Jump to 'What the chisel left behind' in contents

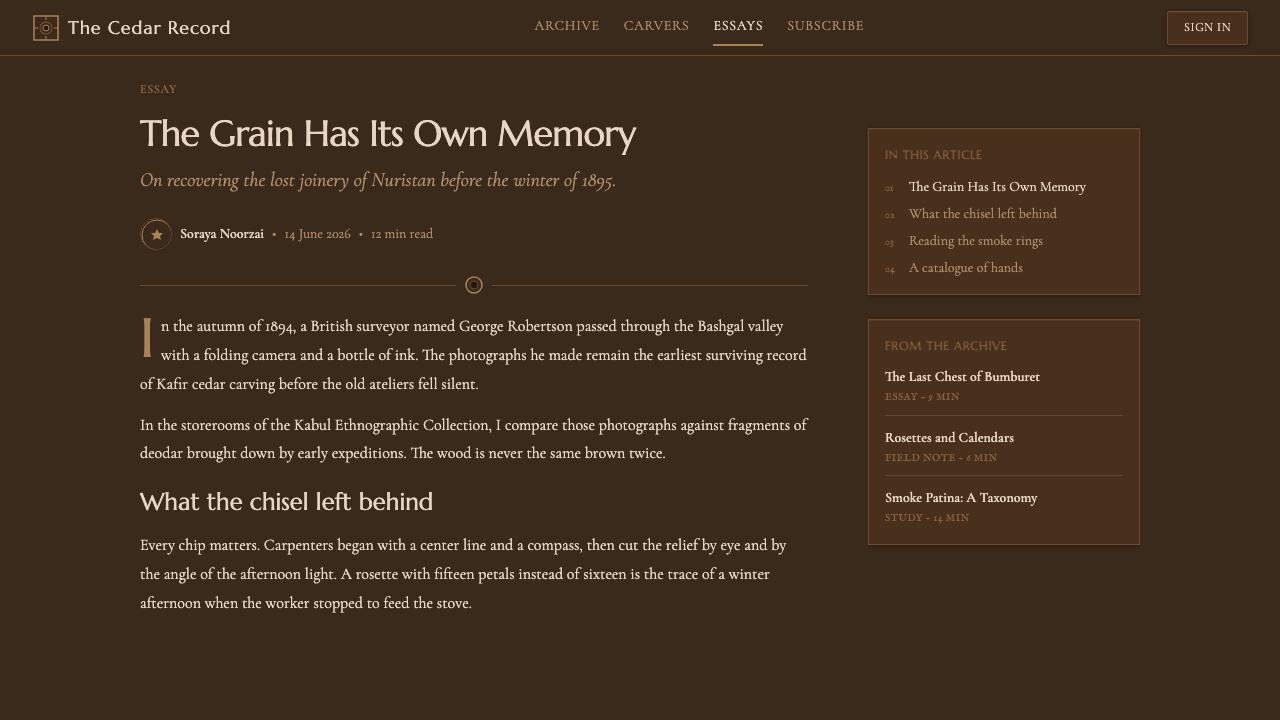[x=983, y=214]
